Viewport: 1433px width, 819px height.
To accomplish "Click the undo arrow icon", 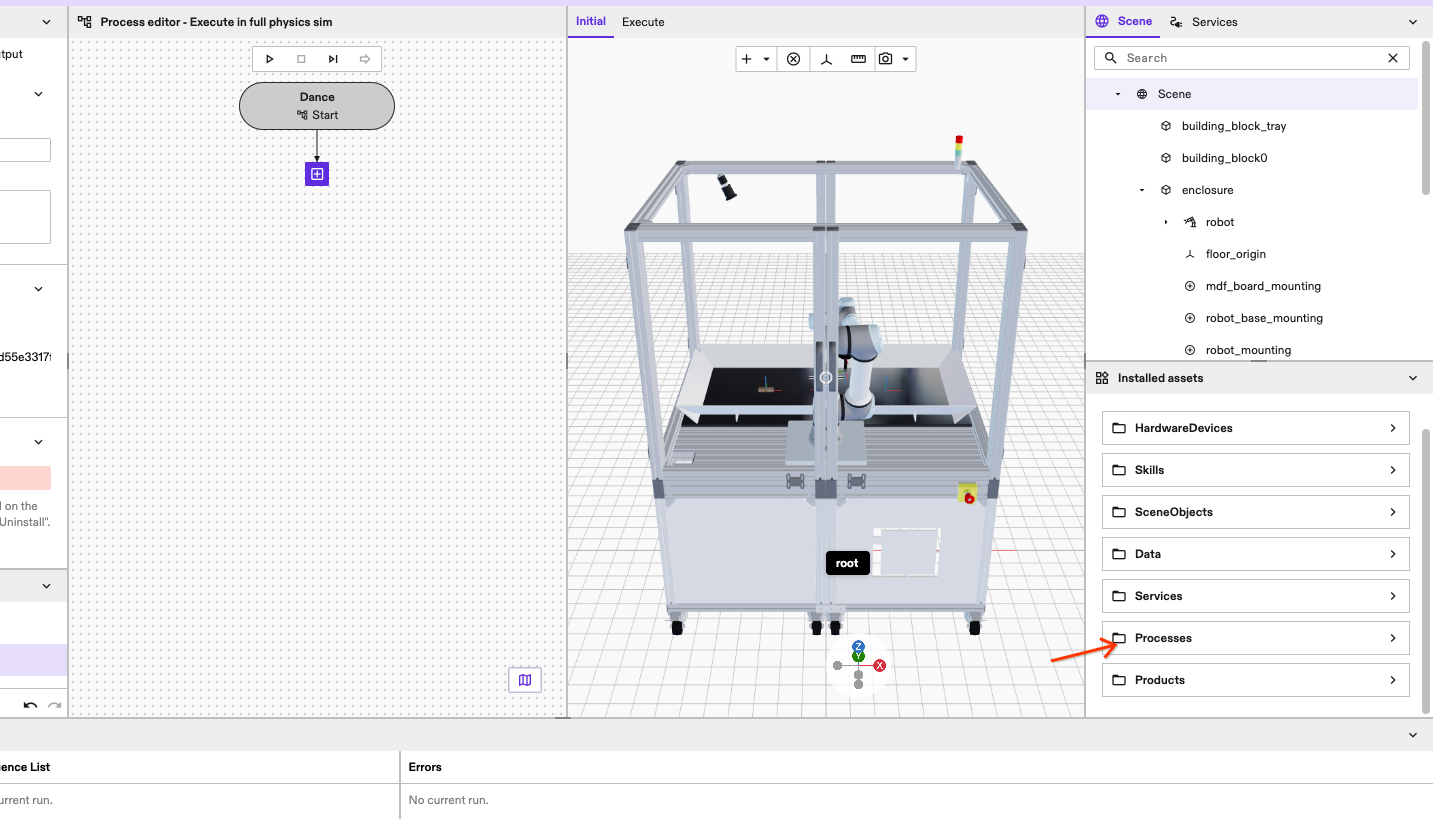I will (30, 705).
